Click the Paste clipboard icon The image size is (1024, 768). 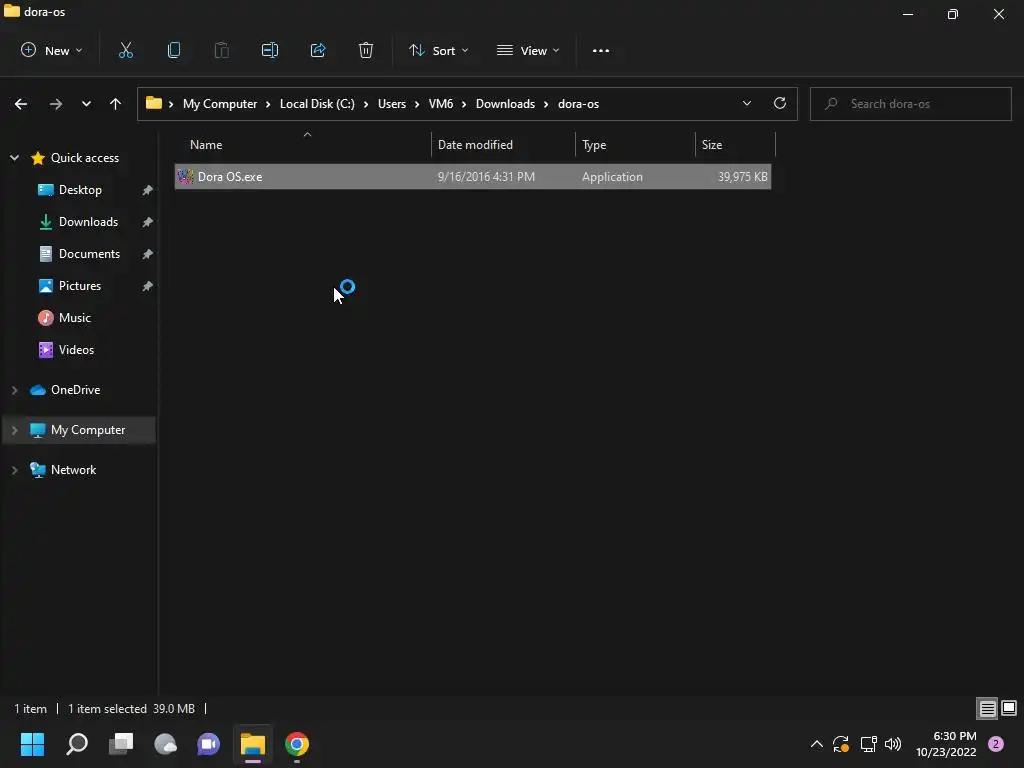coord(221,50)
